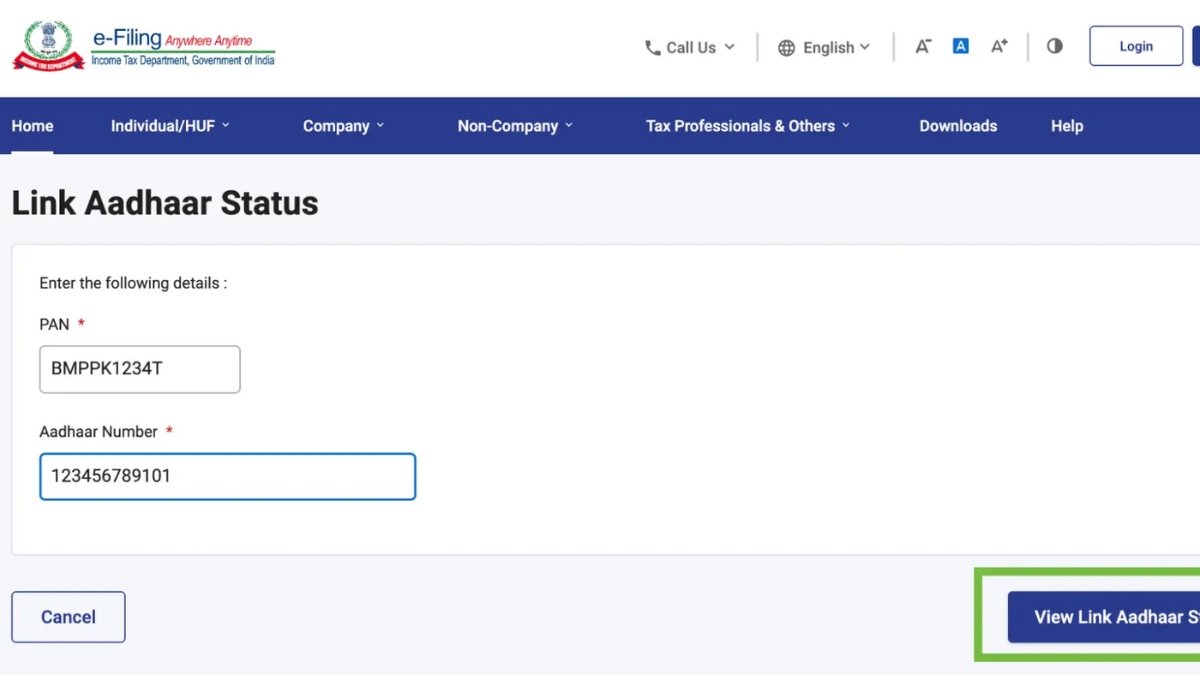
Task: Open Tax Professionals & Others menu
Action: 747,126
